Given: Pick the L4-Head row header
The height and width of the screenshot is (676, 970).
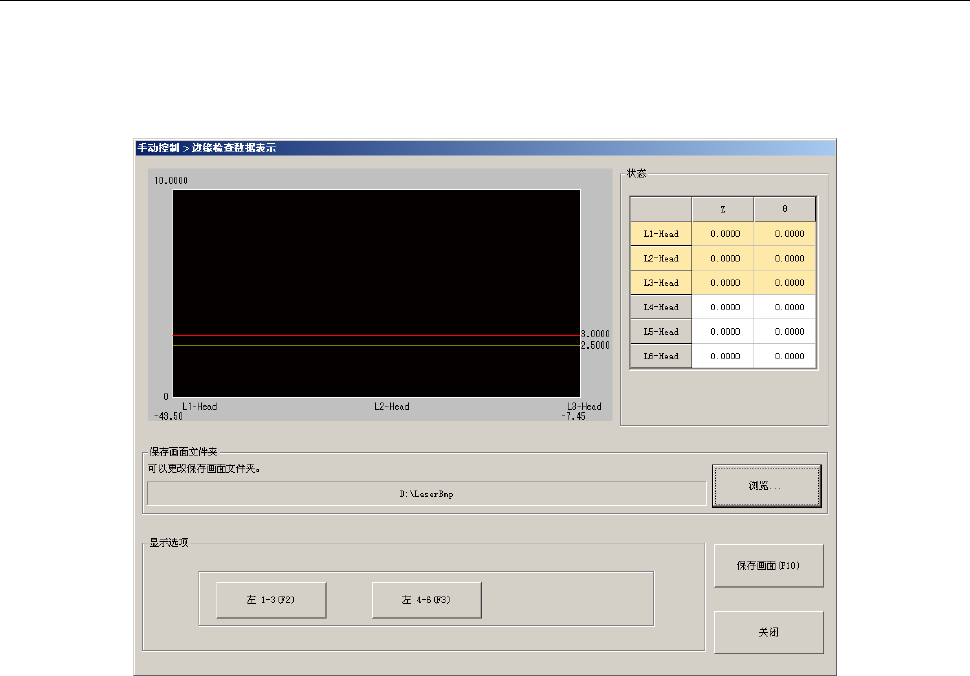Looking at the screenshot, I should click(661, 307).
